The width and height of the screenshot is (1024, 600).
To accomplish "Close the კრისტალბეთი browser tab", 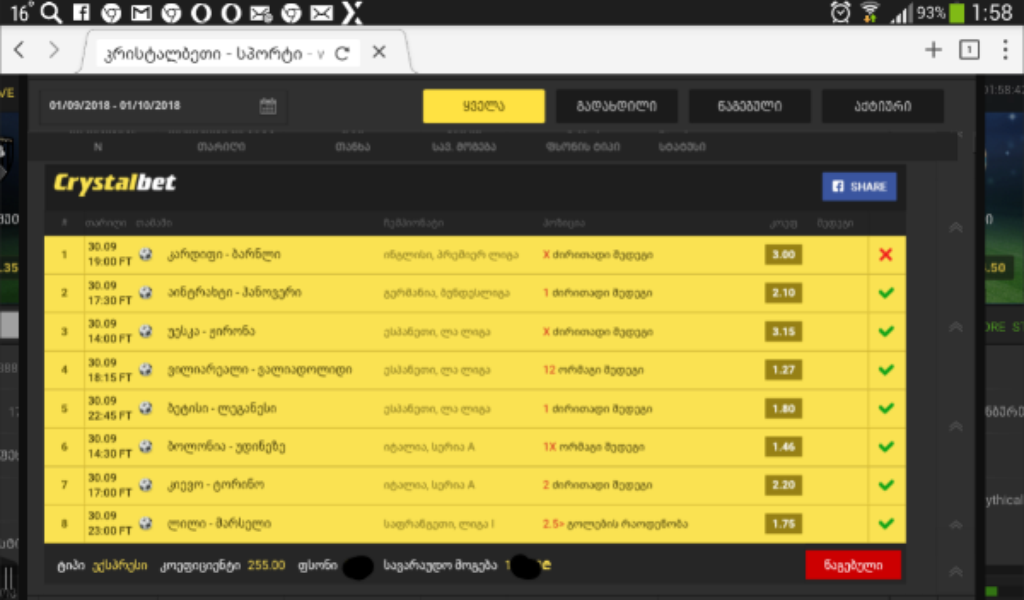I will coord(379,52).
